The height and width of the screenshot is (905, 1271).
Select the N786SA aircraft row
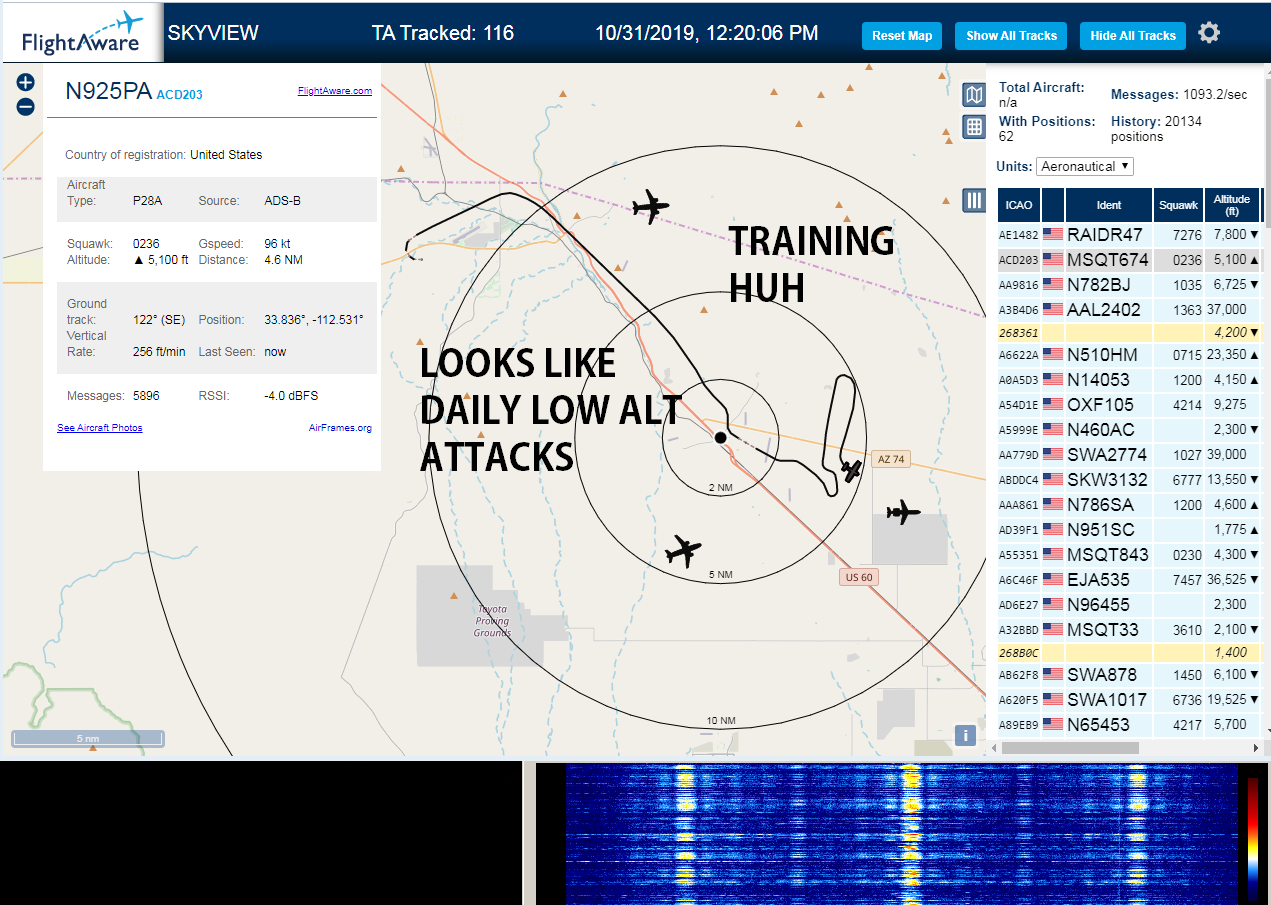point(1129,504)
